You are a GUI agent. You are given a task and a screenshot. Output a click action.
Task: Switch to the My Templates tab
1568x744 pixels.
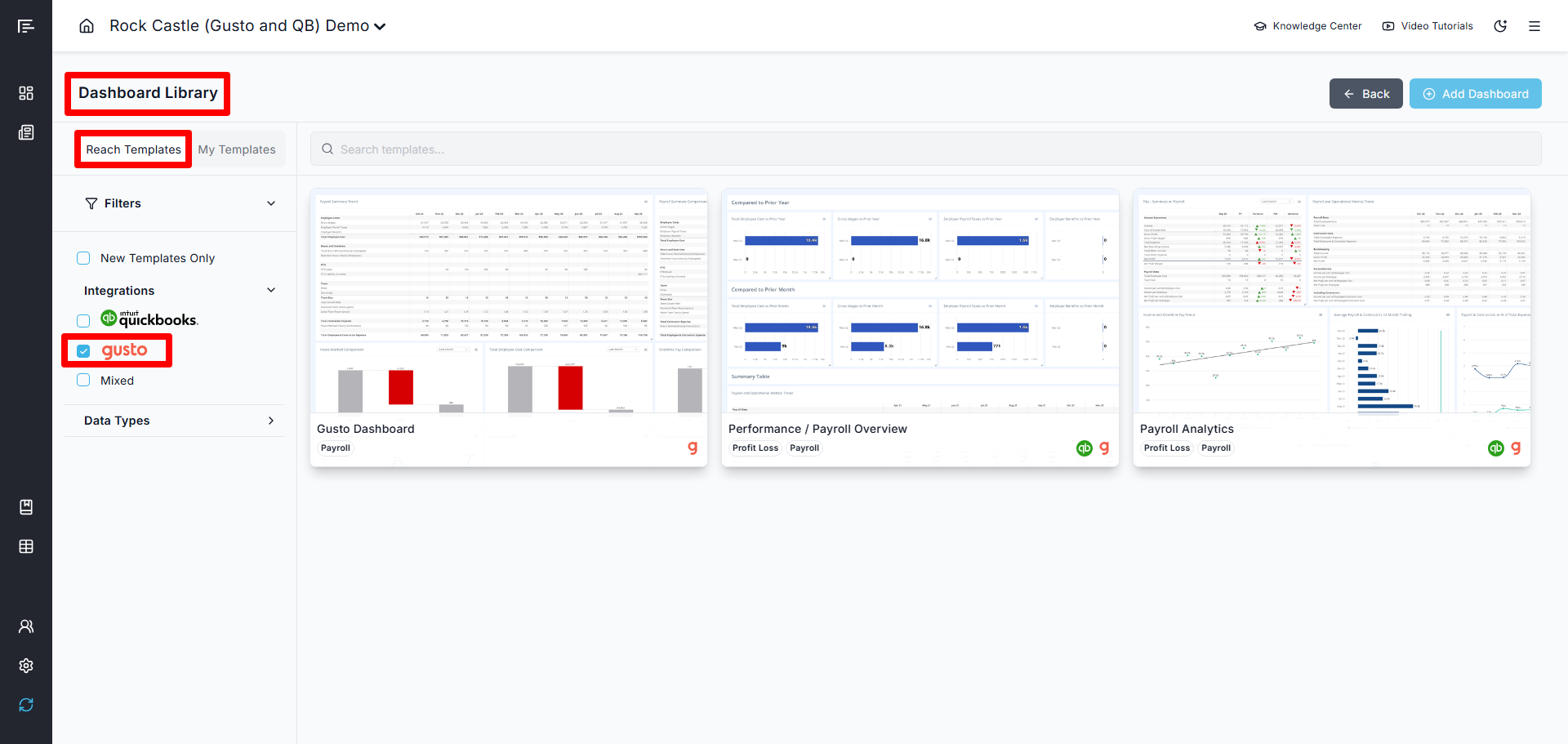point(237,149)
